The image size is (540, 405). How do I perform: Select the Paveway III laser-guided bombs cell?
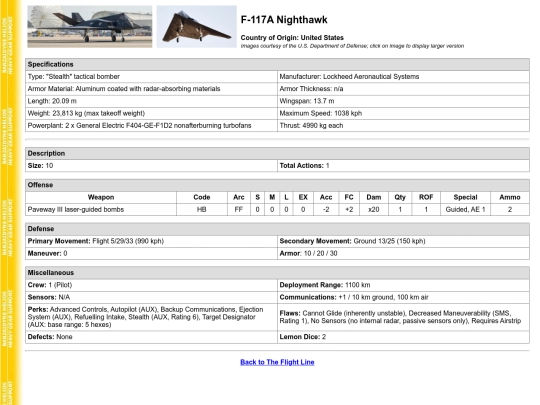(101, 209)
